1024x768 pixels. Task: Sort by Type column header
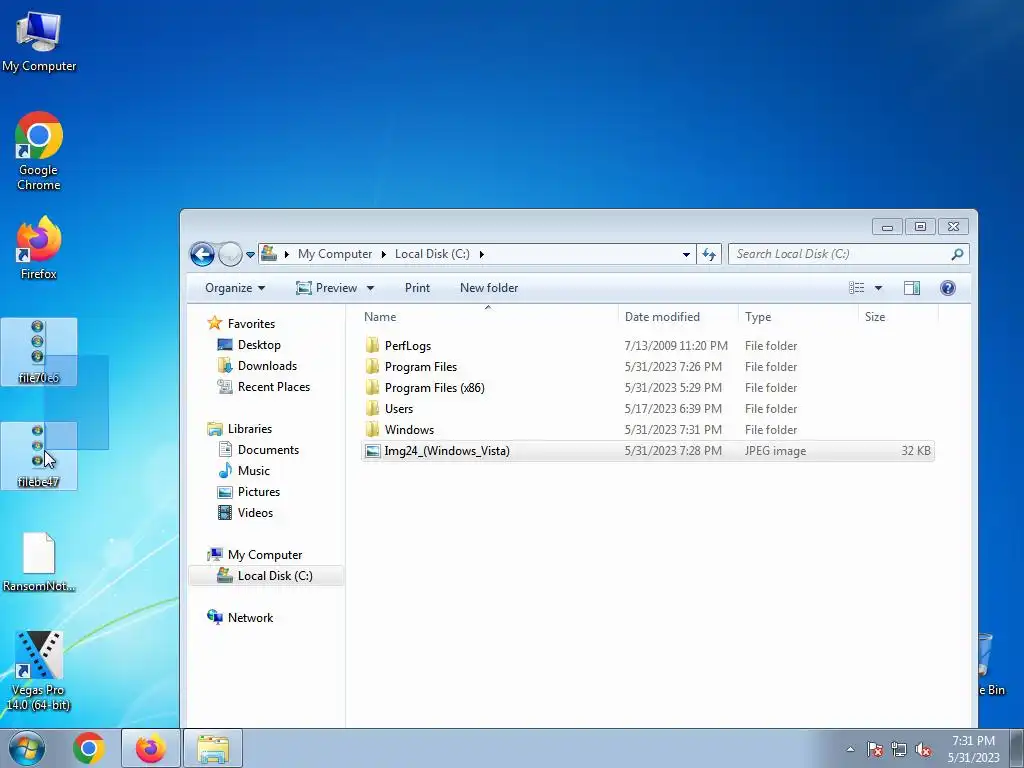tap(798, 317)
